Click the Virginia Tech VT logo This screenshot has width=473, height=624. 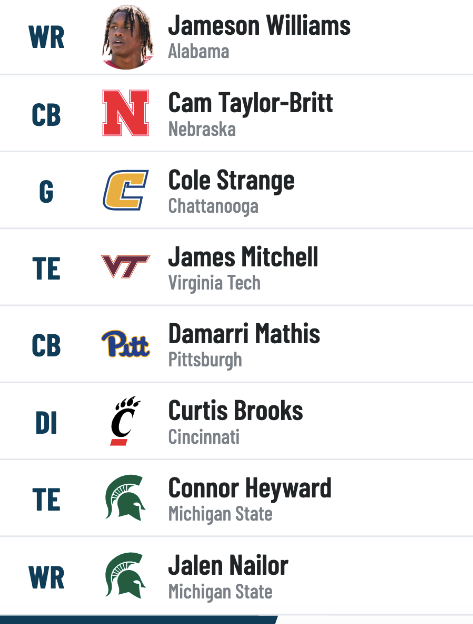[x=126, y=266]
